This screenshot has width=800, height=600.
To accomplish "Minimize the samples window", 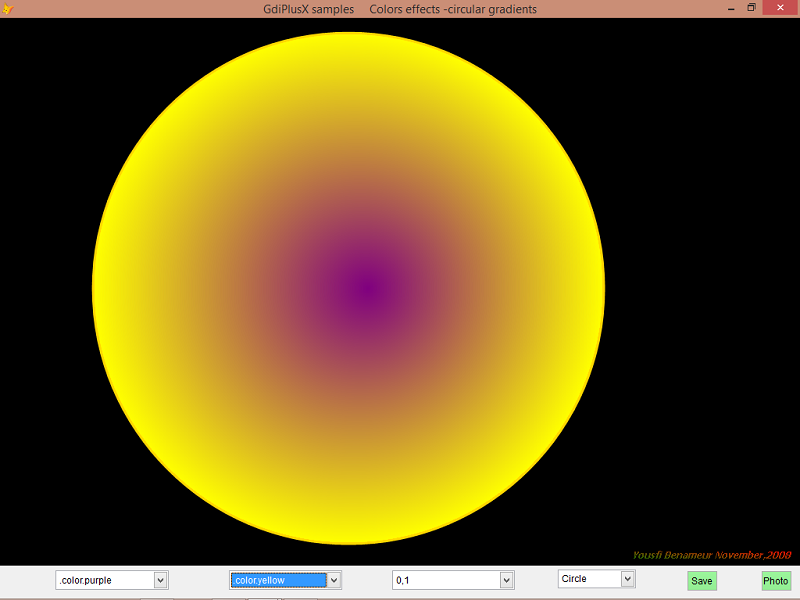I will (733, 7).
